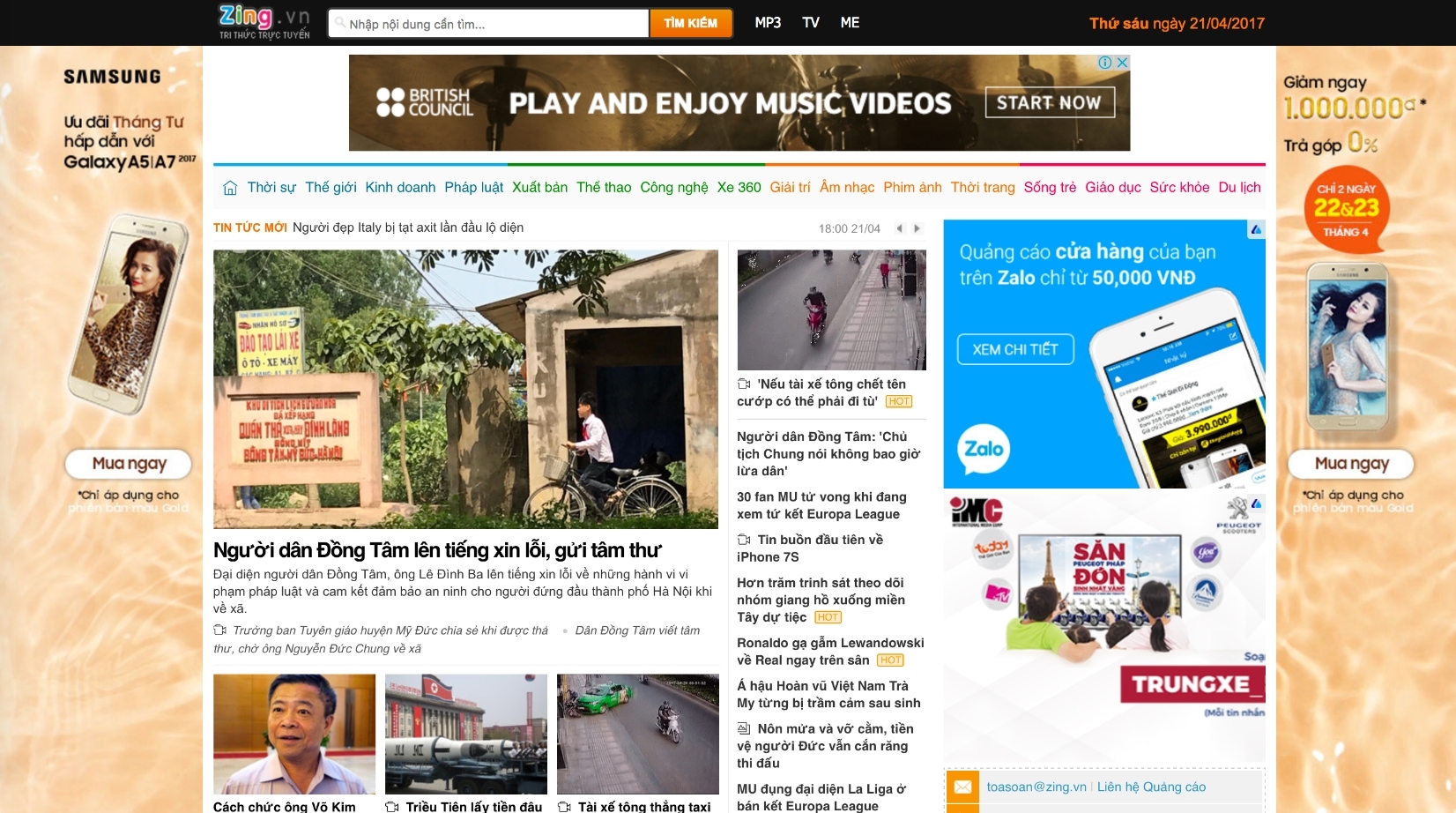The image size is (1456, 813).
Task: Open the ad info icon on banner
Action: pyautogui.click(x=1105, y=63)
